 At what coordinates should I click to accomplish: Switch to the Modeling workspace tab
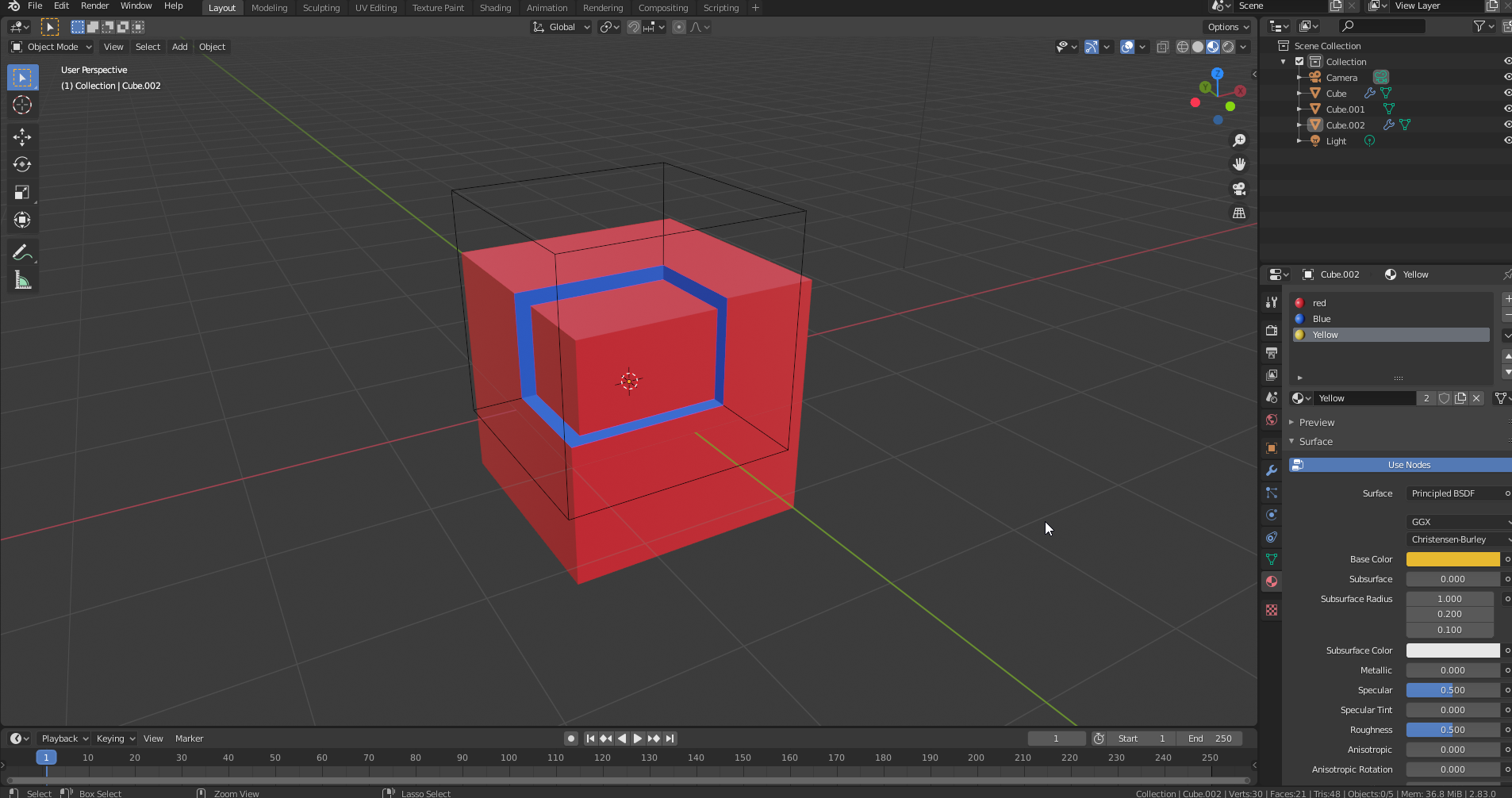(269, 8)
